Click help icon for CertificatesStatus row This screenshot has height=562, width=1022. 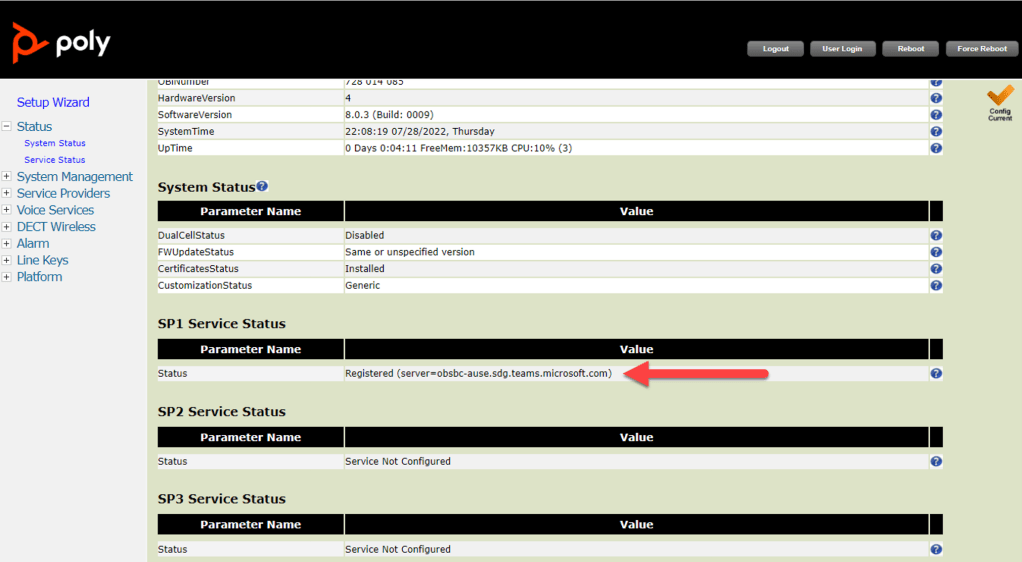(x=936, y=269)
